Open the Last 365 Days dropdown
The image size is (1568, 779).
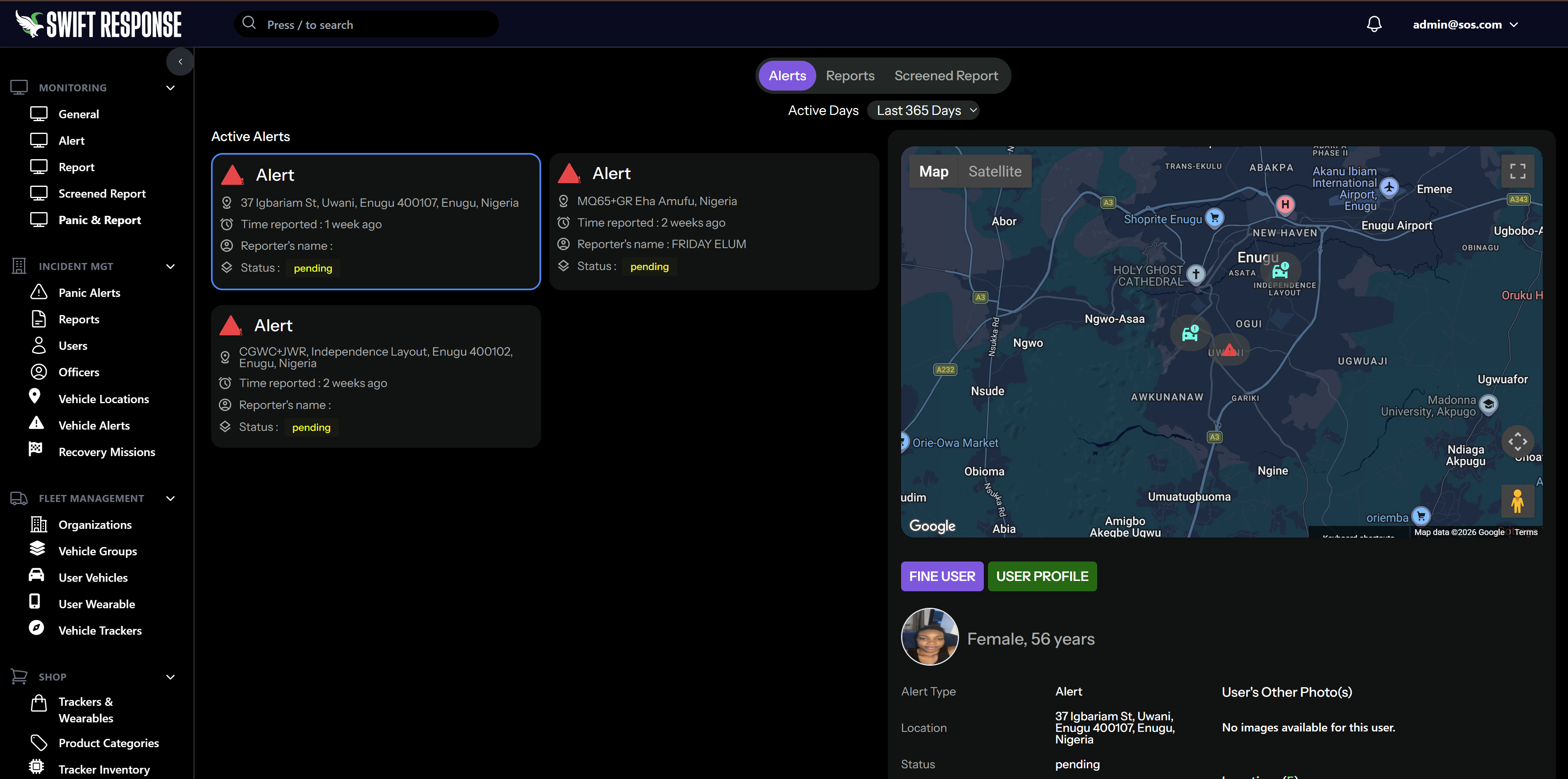pos(923,110)
